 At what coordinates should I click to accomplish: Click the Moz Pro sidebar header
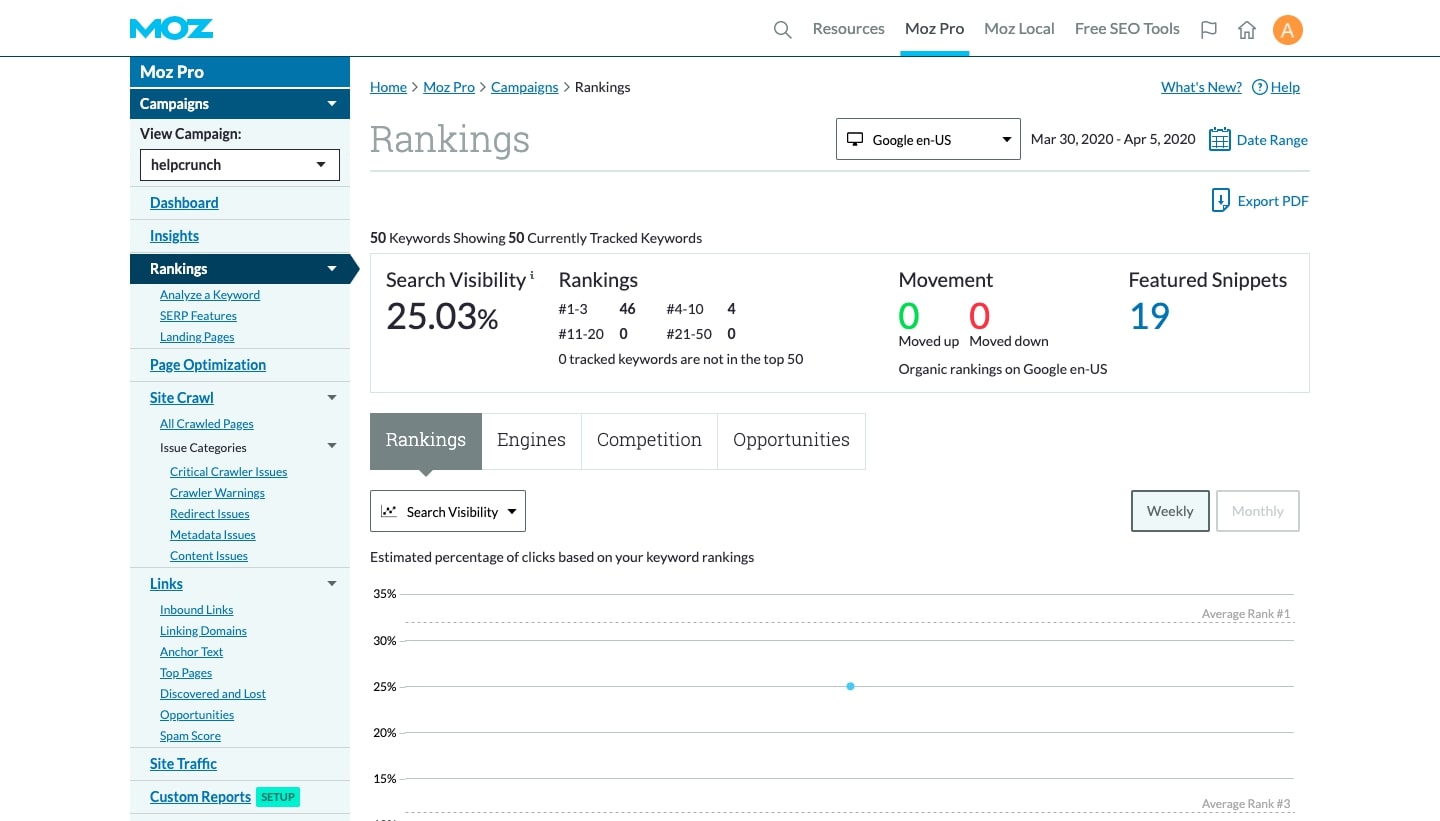click(x=240, y=72)
